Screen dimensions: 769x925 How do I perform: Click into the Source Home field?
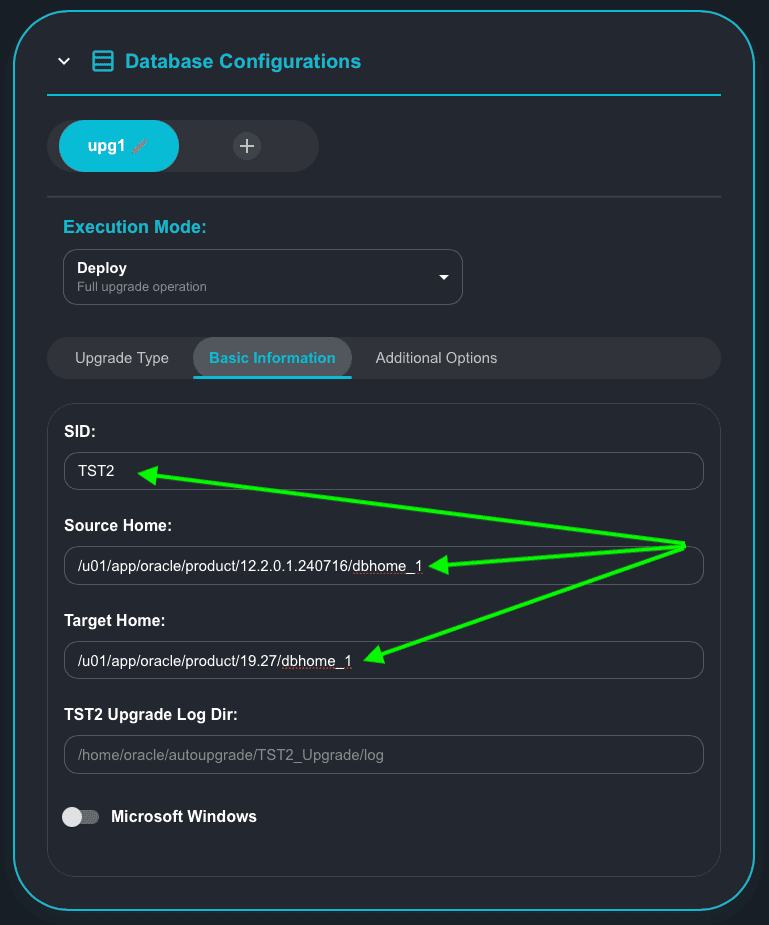(383, 565)
